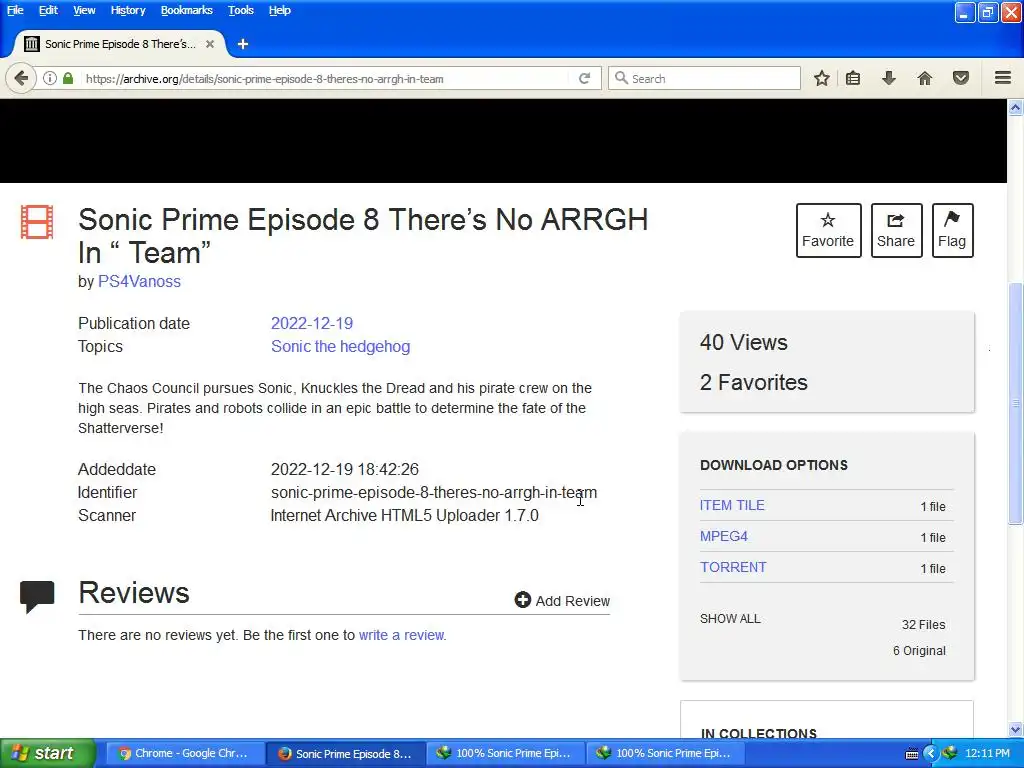Viewport: 1024px width, 768px height.
Task: Download the MPEG4 file option
Action: click(724, 536)
